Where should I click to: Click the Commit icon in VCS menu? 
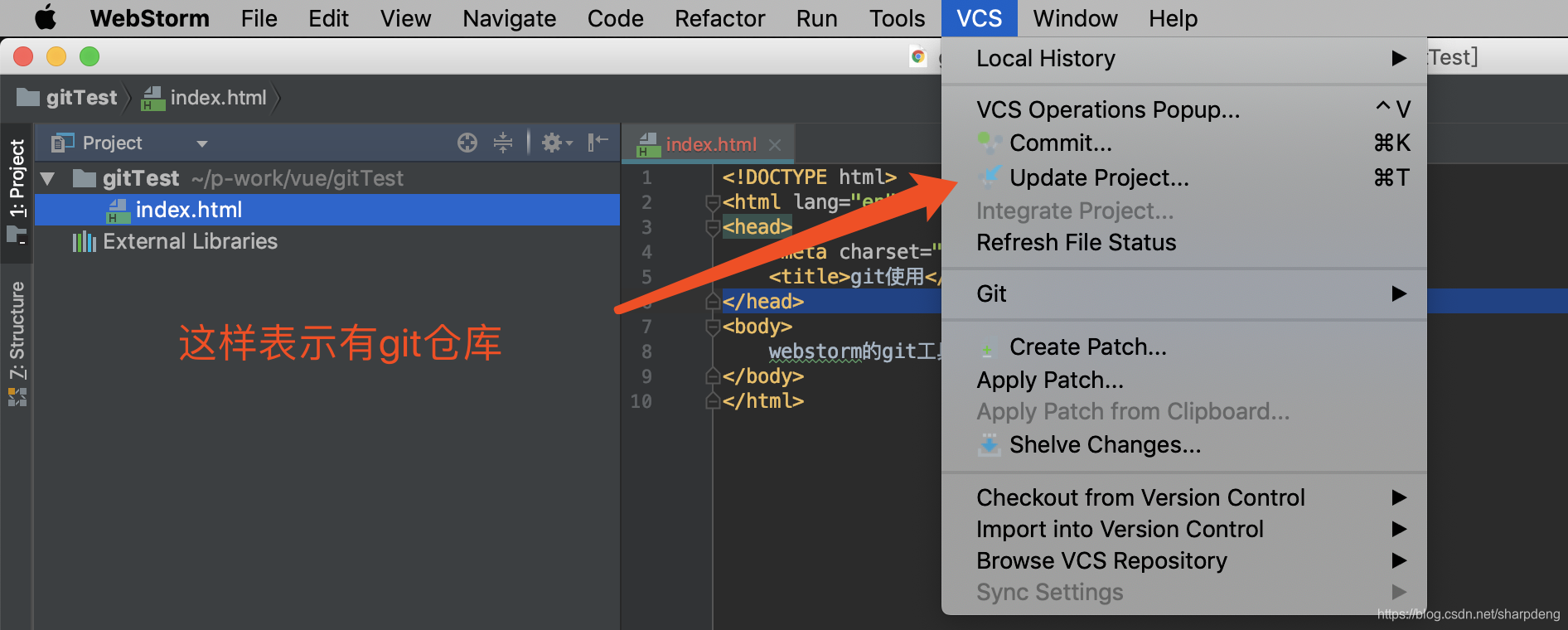click(x=989, y=143)
